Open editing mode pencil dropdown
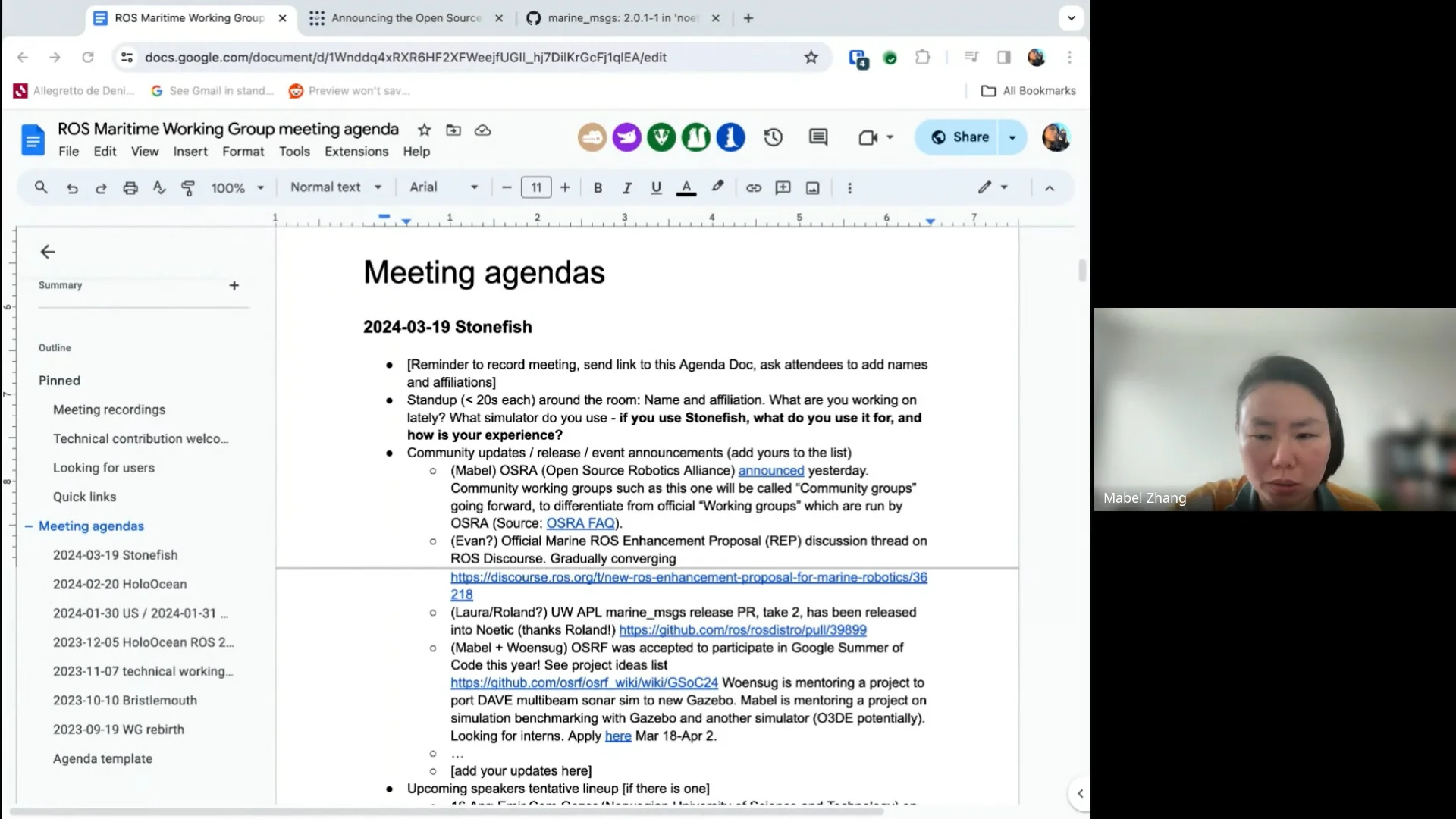Viewport: 1456px width, 819px height. tap(993, 187)
